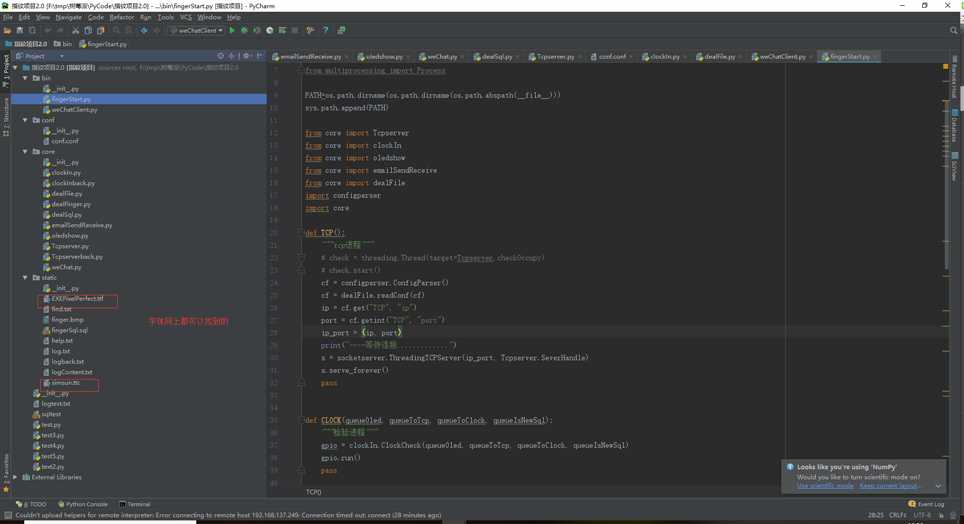Click the UTF-8 encoding indicator
Image resolution: width=964 pixels, height=524 pixels.
pyautogui.click(x=922, y=515)
